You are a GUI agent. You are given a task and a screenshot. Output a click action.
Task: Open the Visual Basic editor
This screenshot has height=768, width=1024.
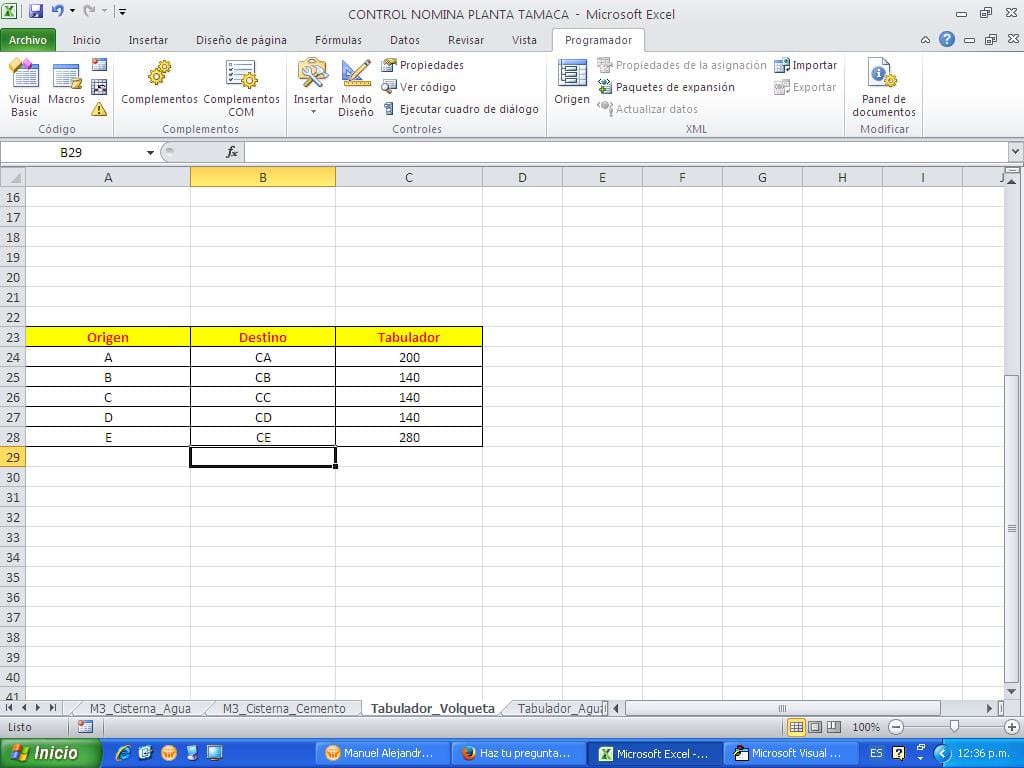pyautogui.click(x=23, y=85)
